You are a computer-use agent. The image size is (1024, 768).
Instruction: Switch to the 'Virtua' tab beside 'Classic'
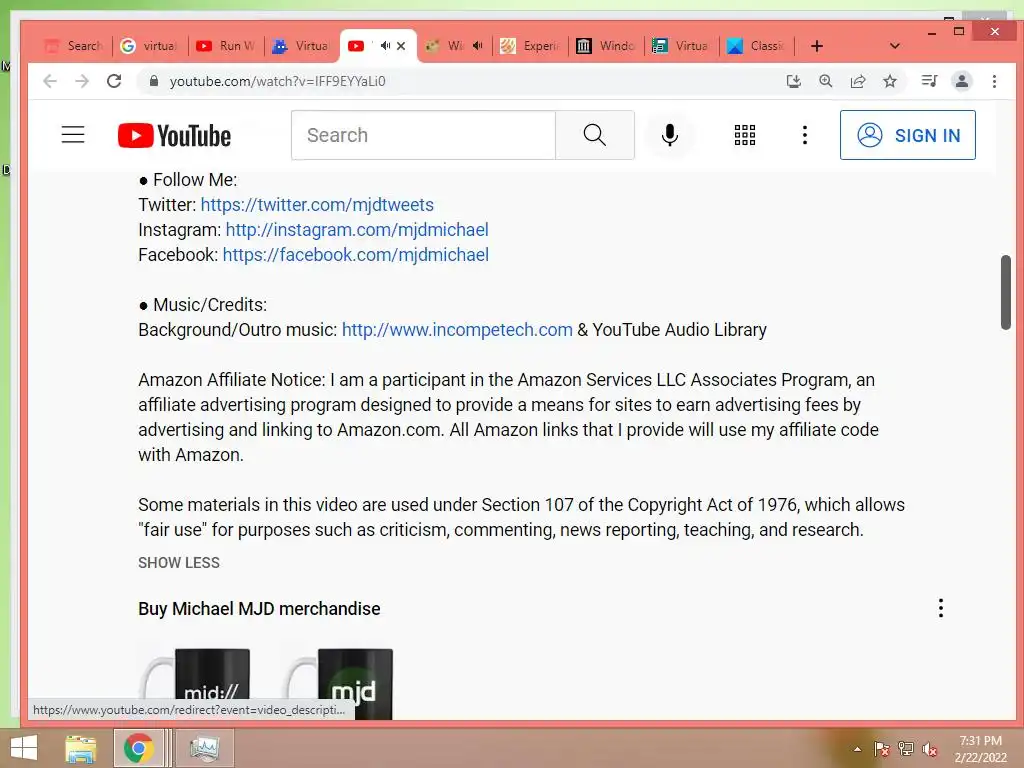click(681, 46)
